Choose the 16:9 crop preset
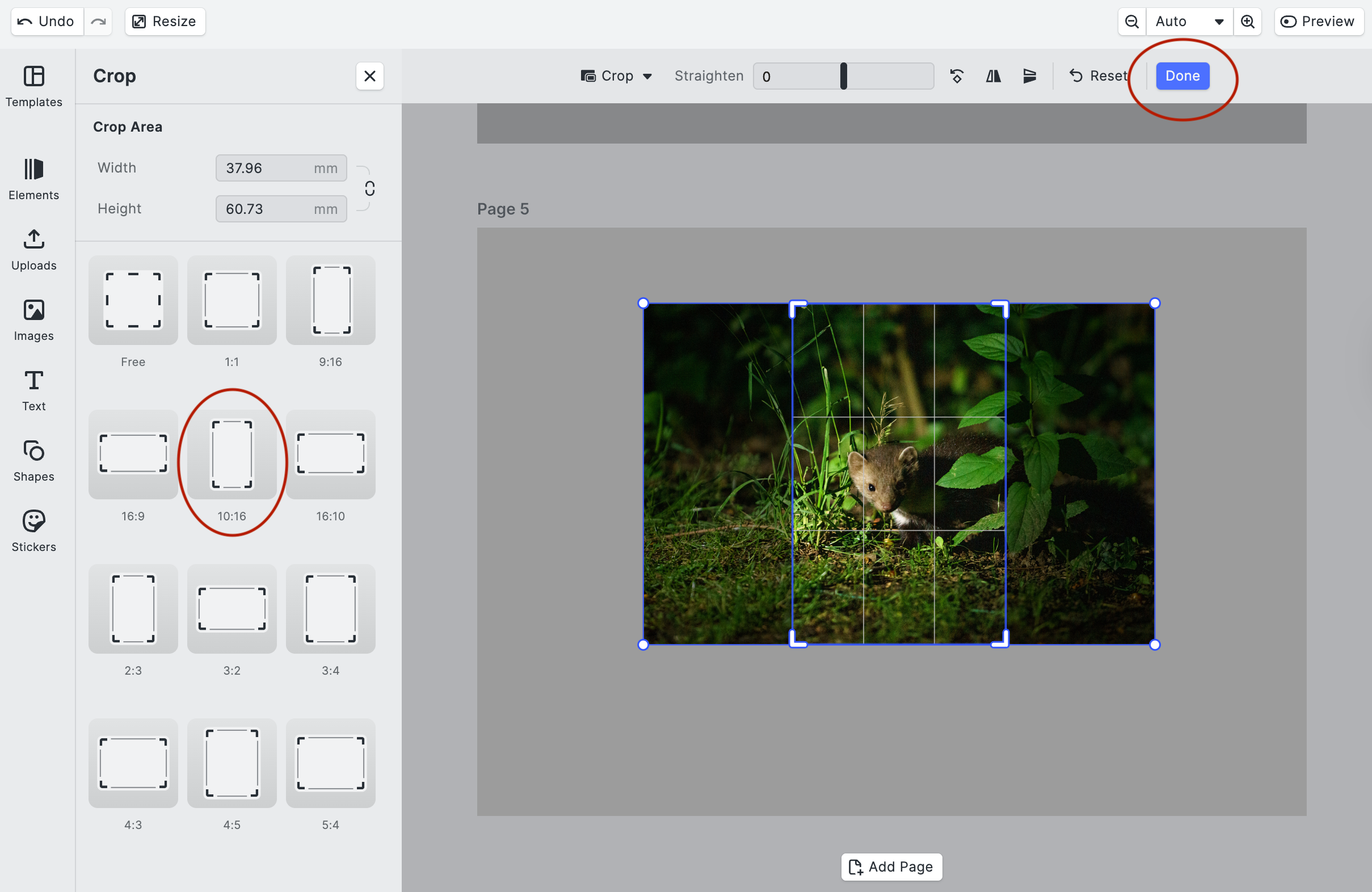 click(x=133, y=455)
